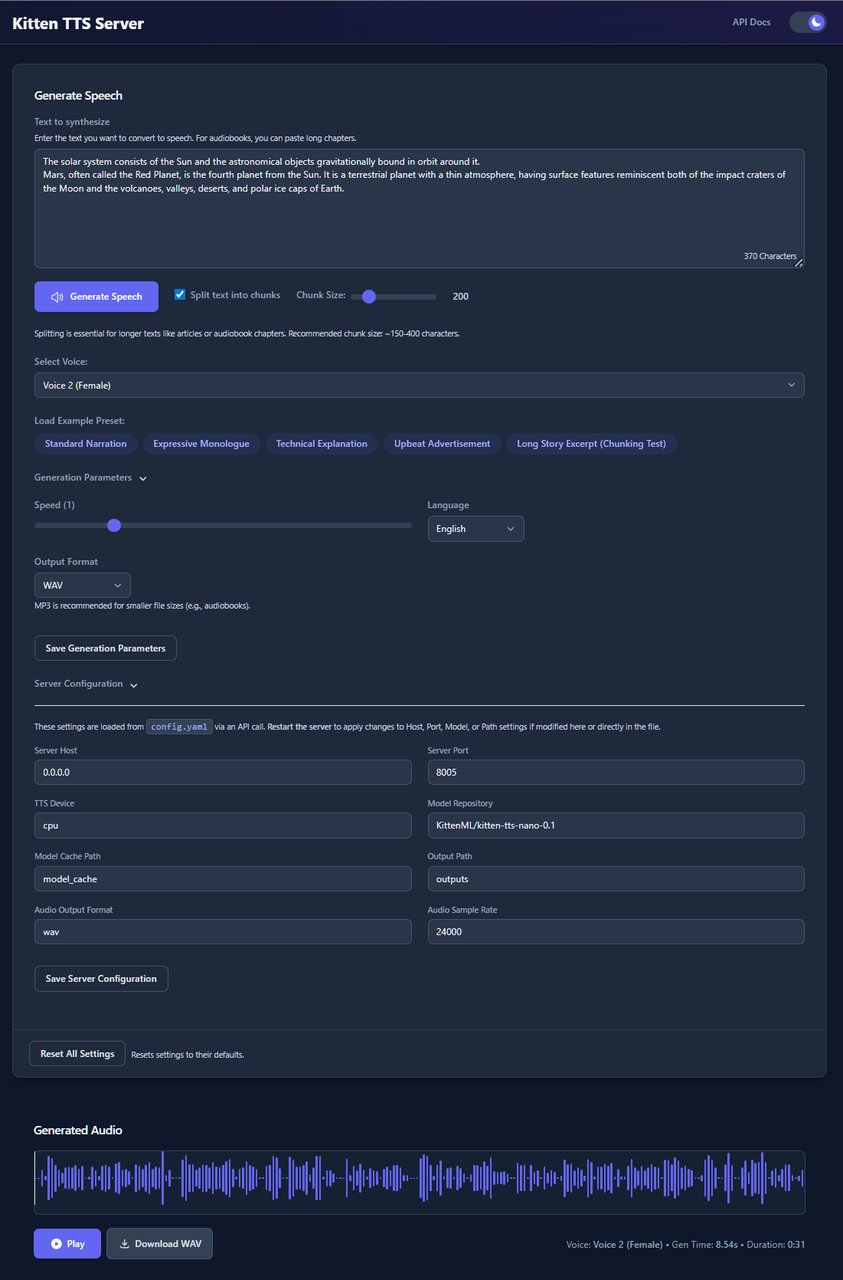Disable the Split text into chunks checkbox

(x=179, y=294)
